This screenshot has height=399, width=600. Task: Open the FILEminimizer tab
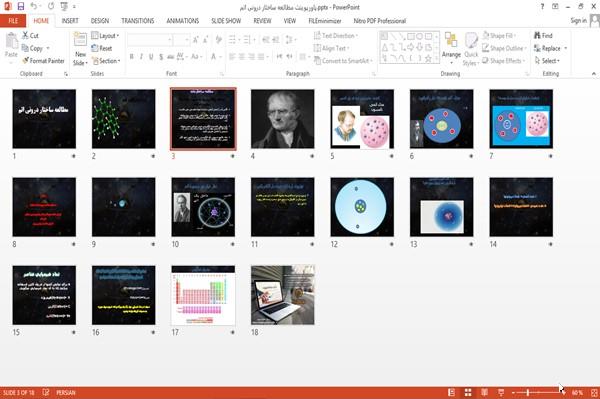click(325, 21)
